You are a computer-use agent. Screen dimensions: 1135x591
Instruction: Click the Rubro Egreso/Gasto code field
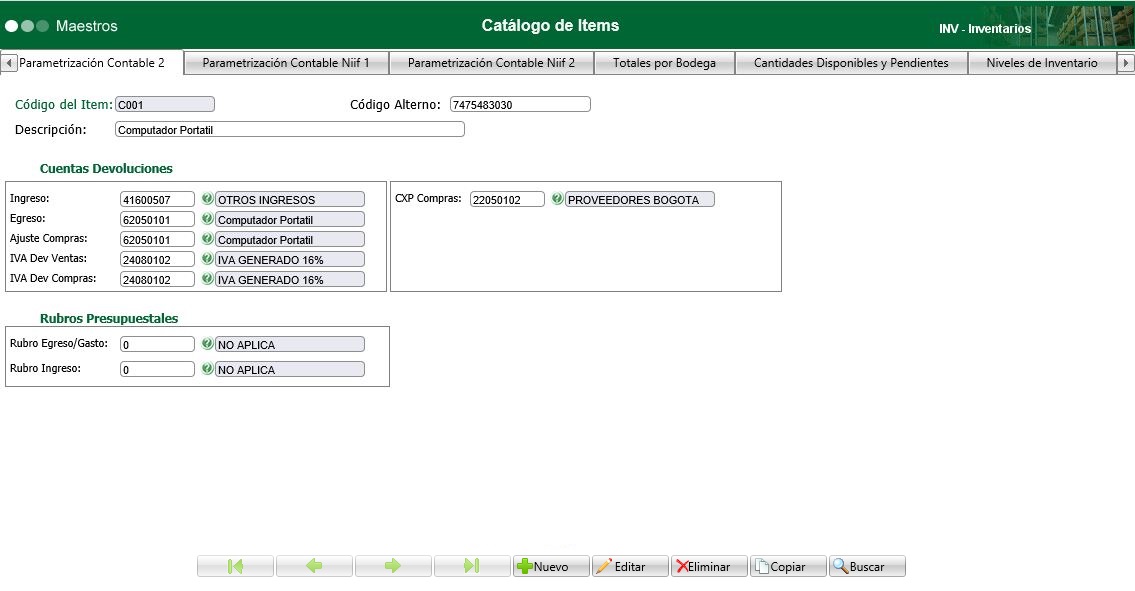[x=157, y=344]
